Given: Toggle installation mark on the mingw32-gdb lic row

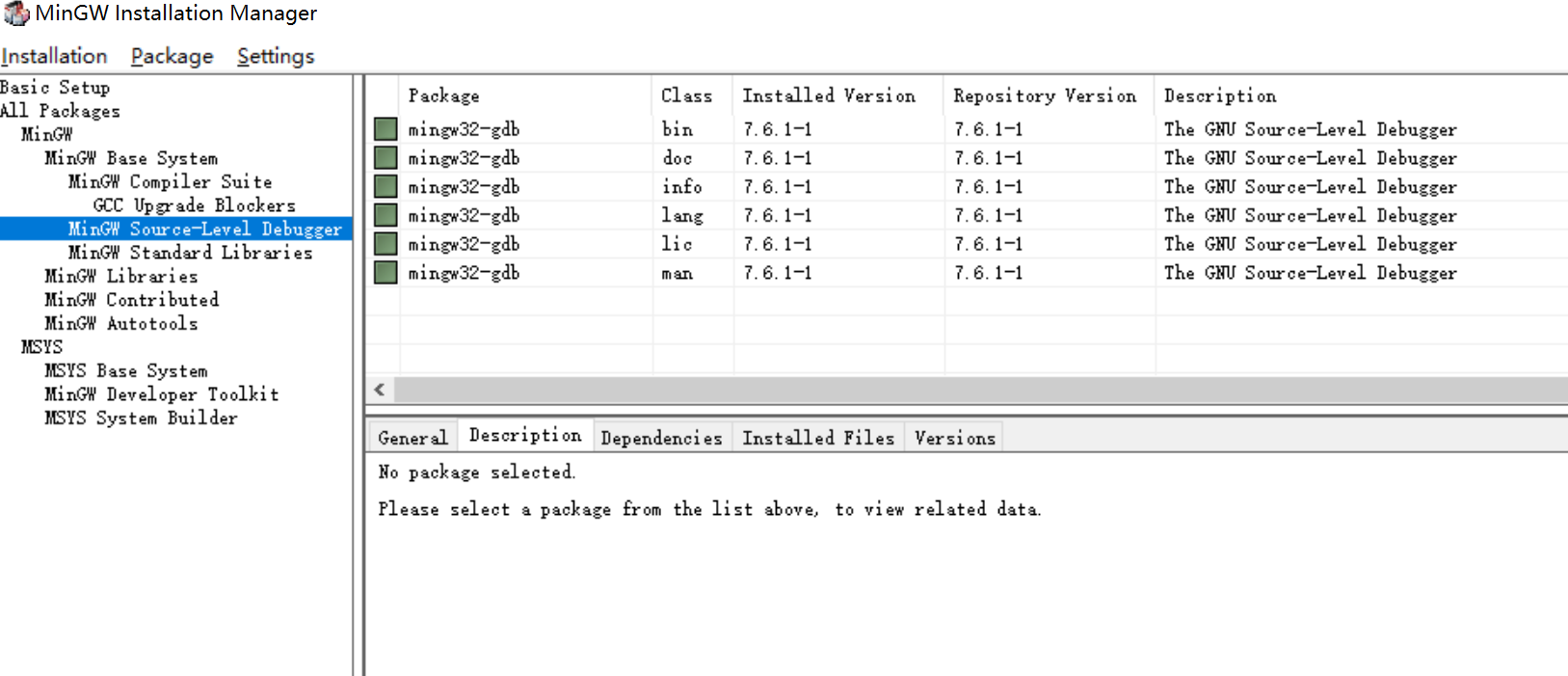Looking at the screenshot, I should coord(385,244).
